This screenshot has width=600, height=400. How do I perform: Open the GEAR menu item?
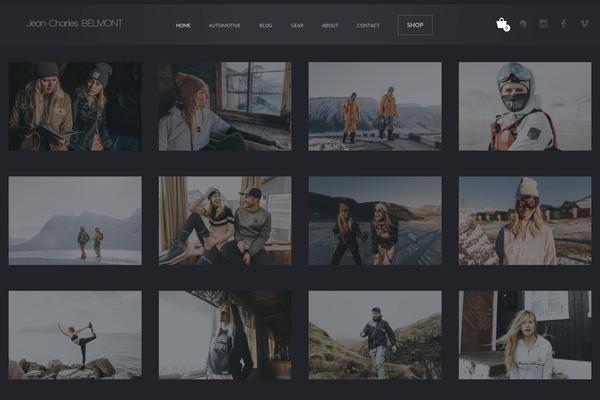297,26
